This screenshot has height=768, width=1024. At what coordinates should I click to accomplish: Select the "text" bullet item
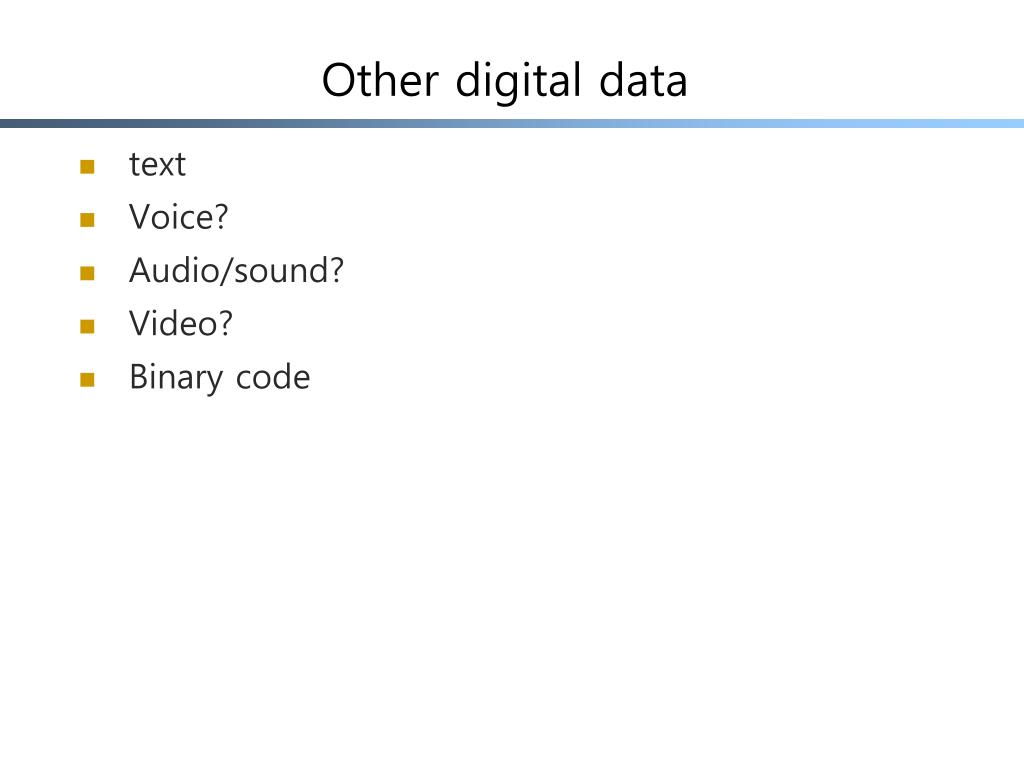pos(157,164)
